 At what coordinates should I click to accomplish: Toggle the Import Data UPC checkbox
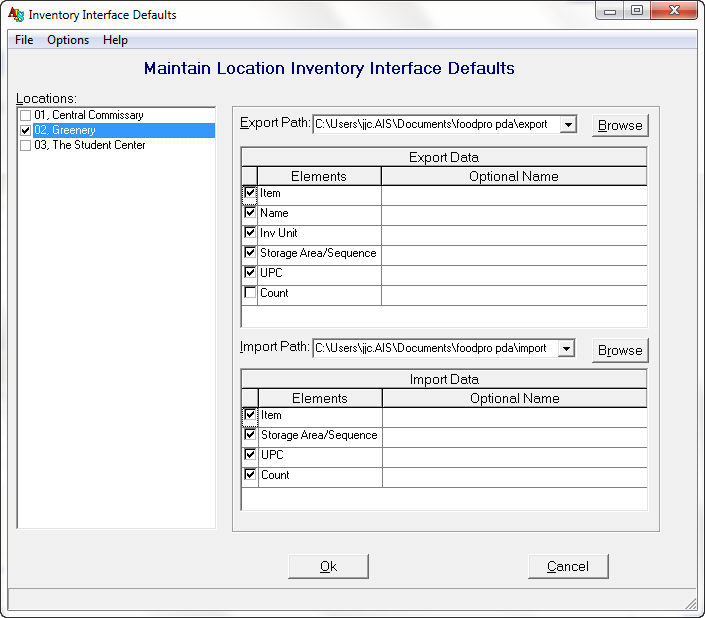(x=250, y=454)
